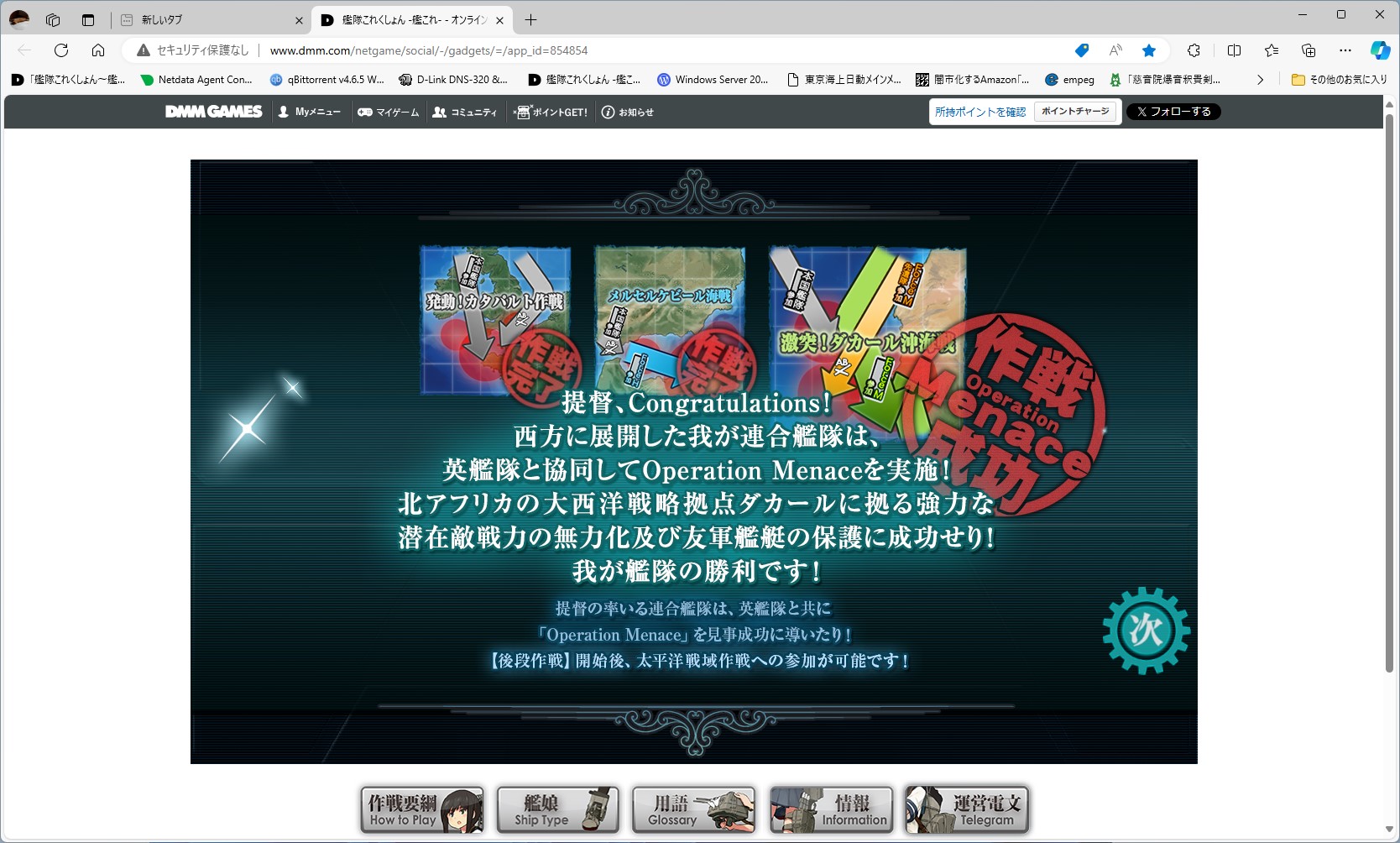Open the お知らせ notifications item

click(x=628, y=112)
